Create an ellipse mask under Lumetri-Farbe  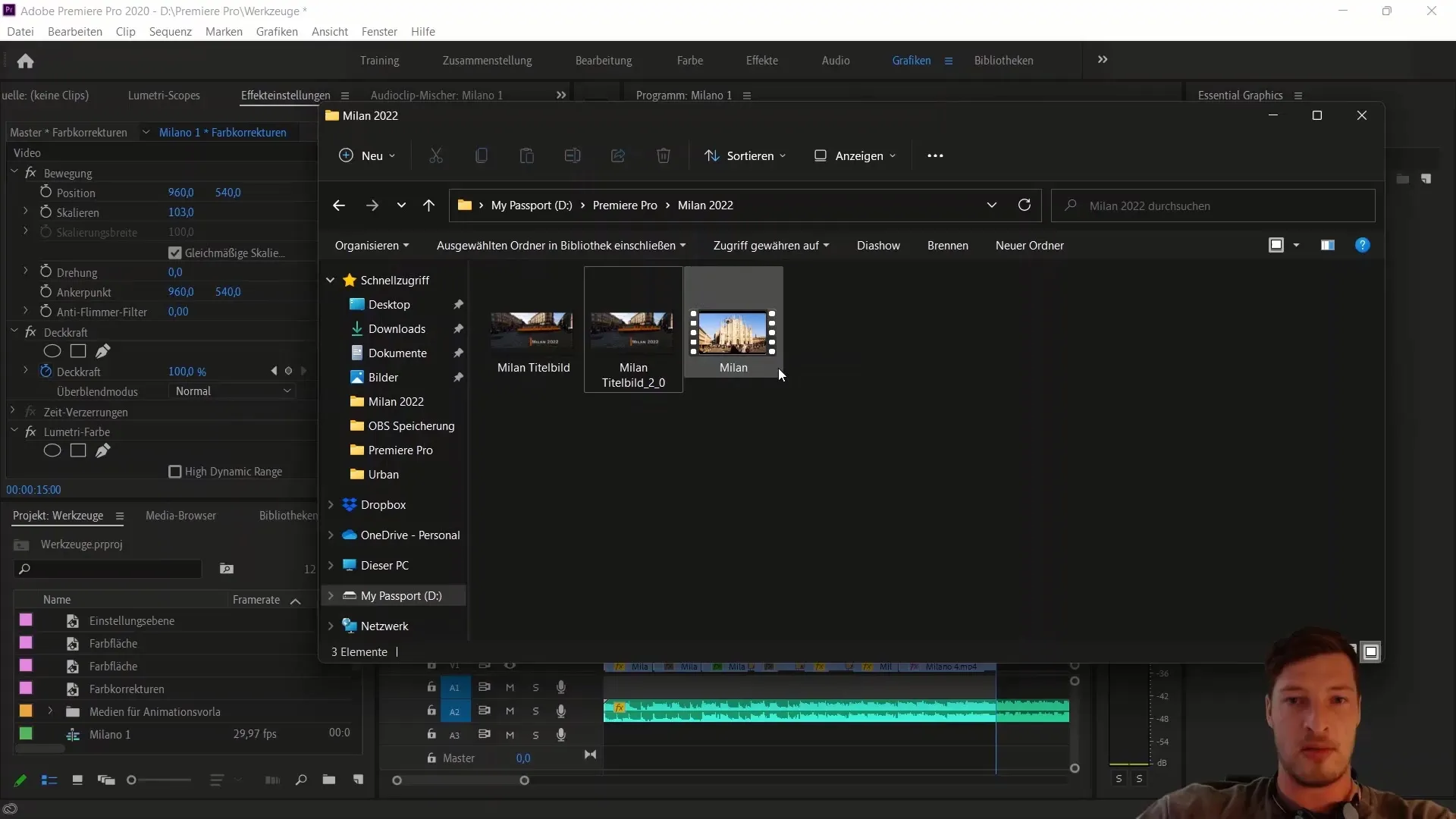pyautogui.click(x=52, y=450)
